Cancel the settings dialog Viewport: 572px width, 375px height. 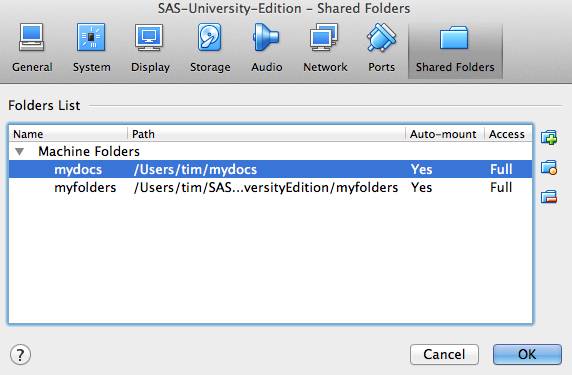pos(444,354)
